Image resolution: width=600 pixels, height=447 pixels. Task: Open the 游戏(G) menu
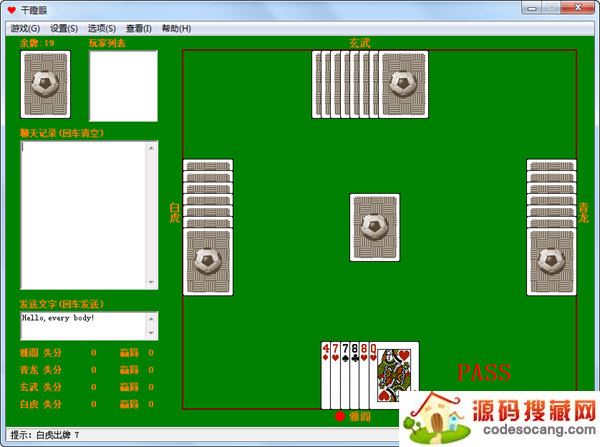25,28
